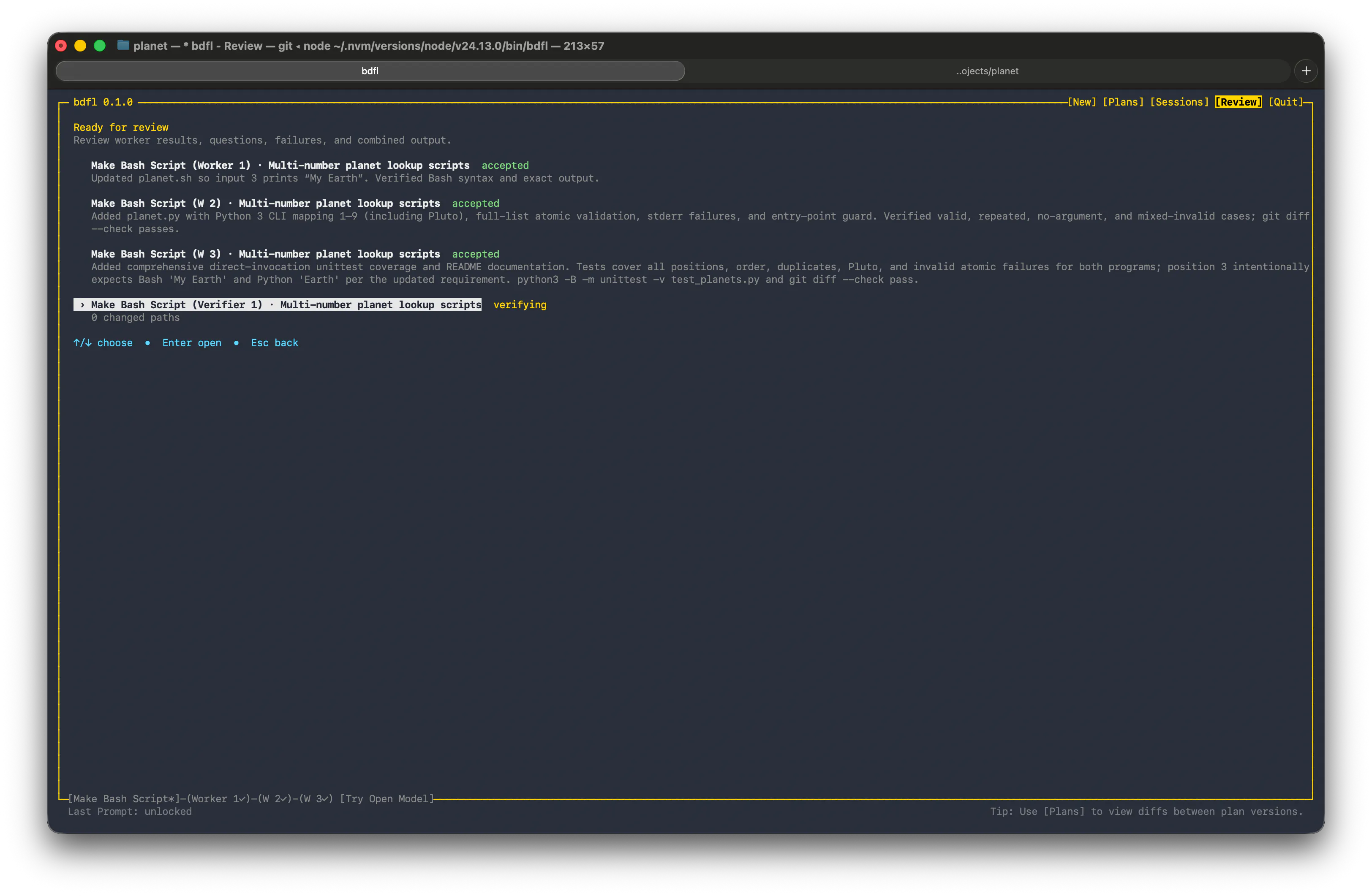The height and width of the screenshot is (896, 1372).
Task: Click W 2 summary about planet.py
Action: [700, 223]
